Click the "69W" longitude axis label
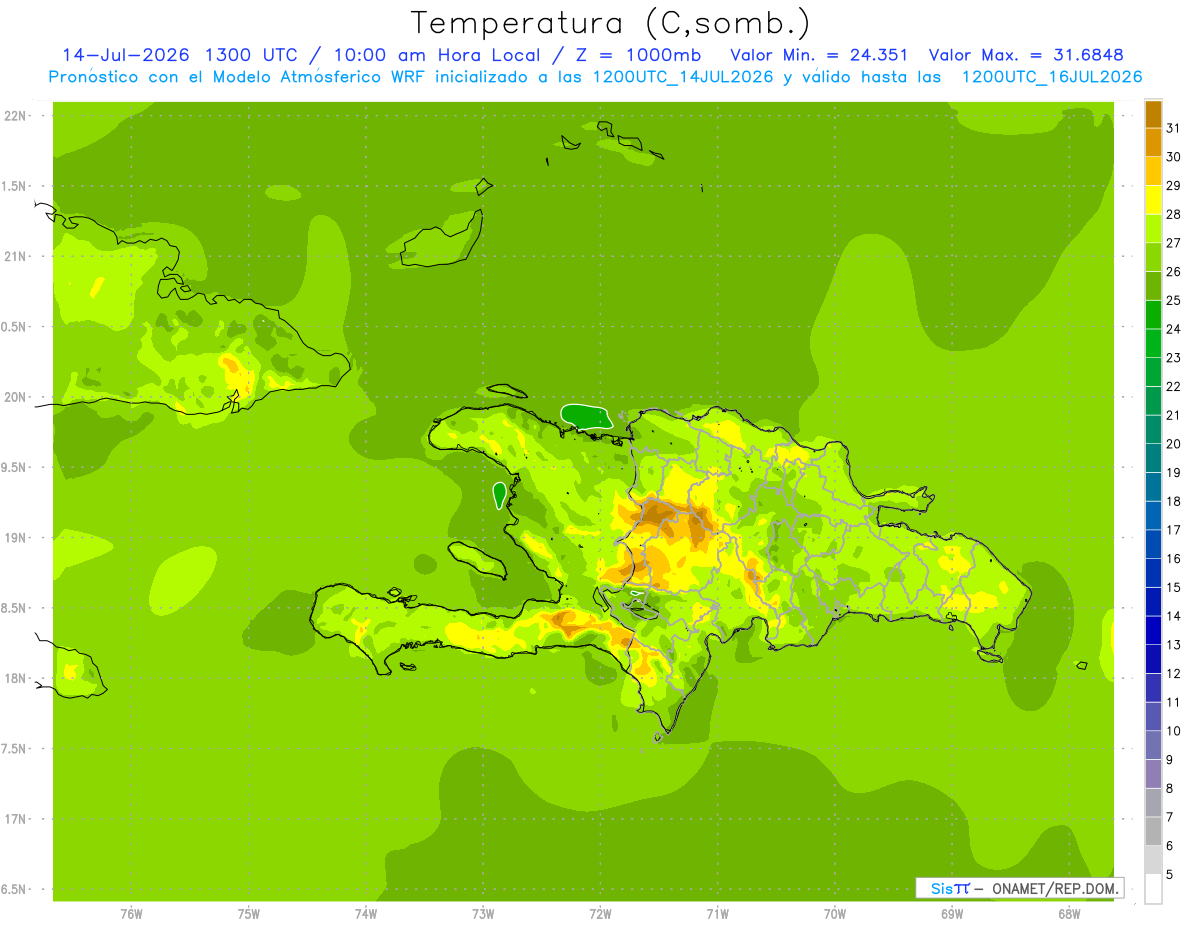The height and width of the screenshot is (927, 1200). [x=952, y=913]
